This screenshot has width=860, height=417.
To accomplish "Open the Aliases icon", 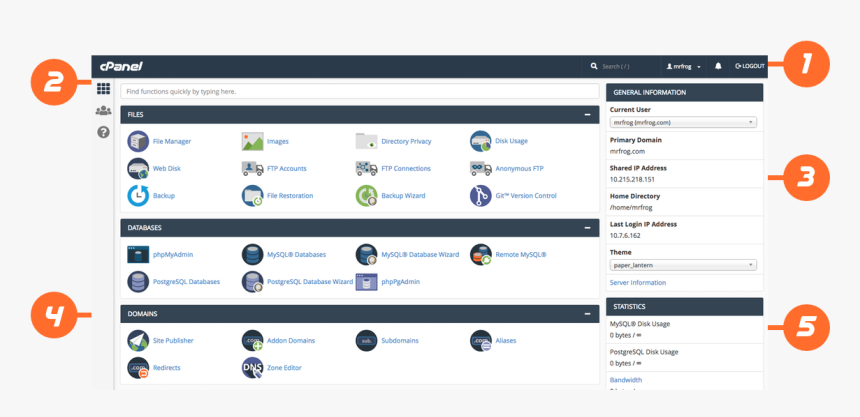I will tap(480, 341).
